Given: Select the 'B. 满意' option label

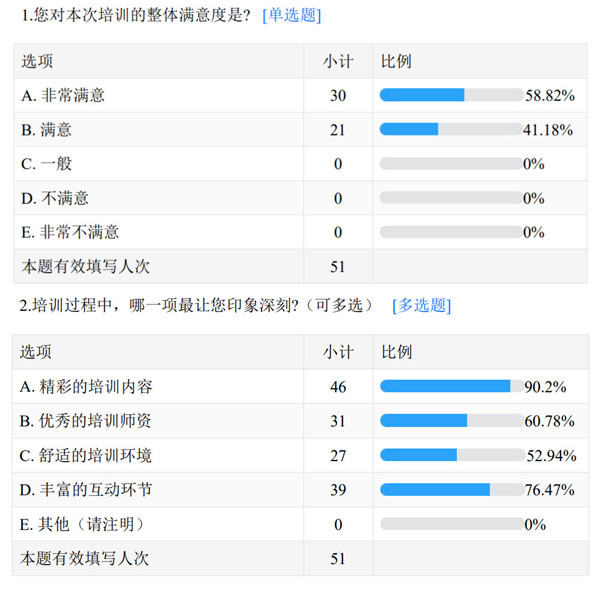Looking at the screenshot, I should [46, 130].
